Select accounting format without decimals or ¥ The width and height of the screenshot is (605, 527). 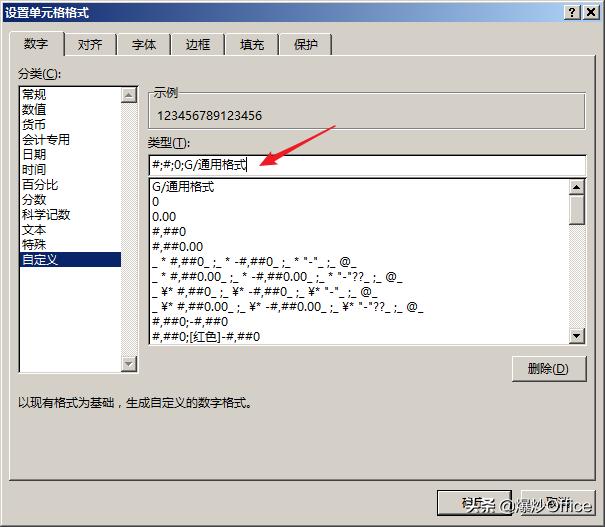coord(360,262)
